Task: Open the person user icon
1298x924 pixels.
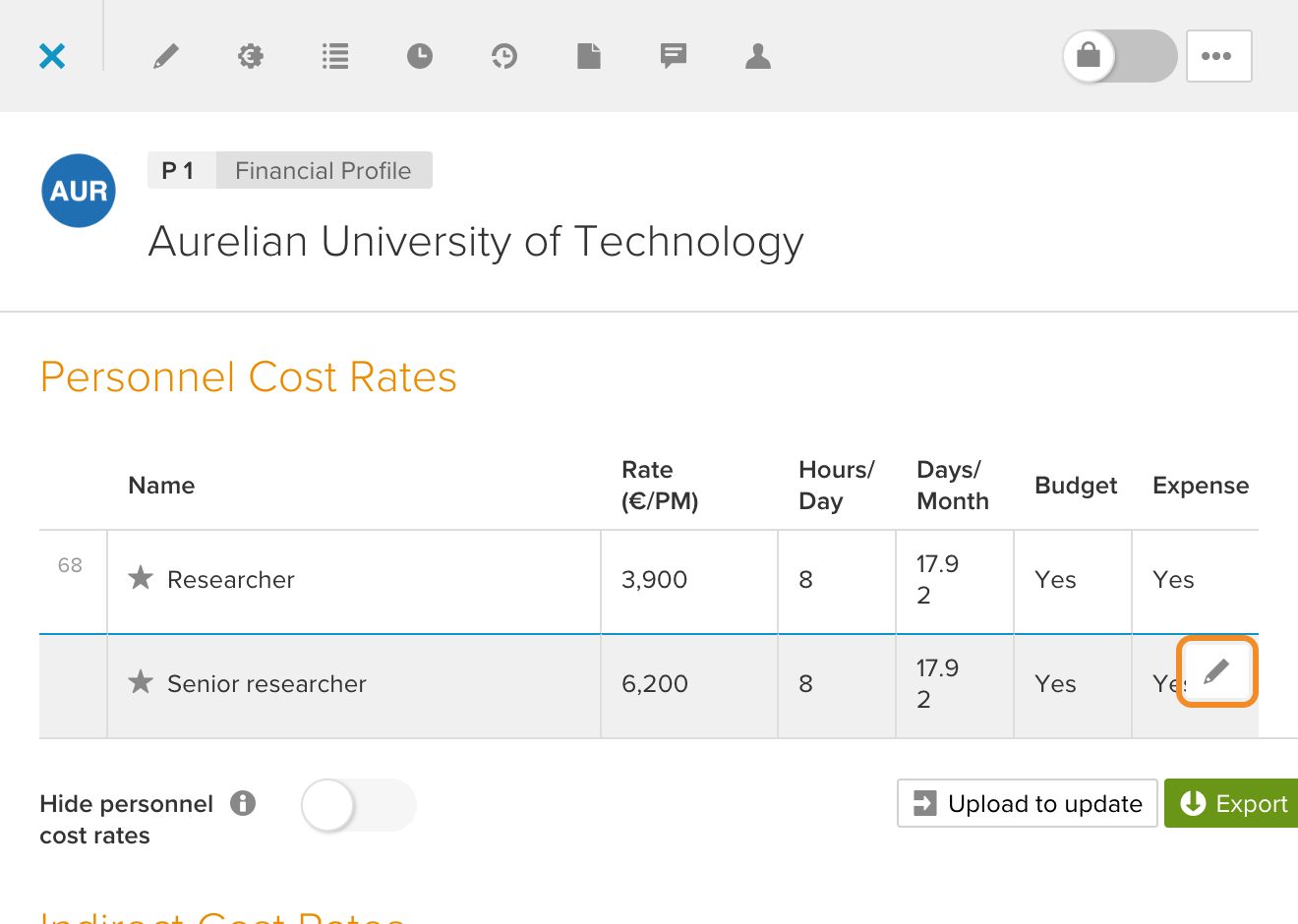Action: pyautogui.click(x=758, y=56)
